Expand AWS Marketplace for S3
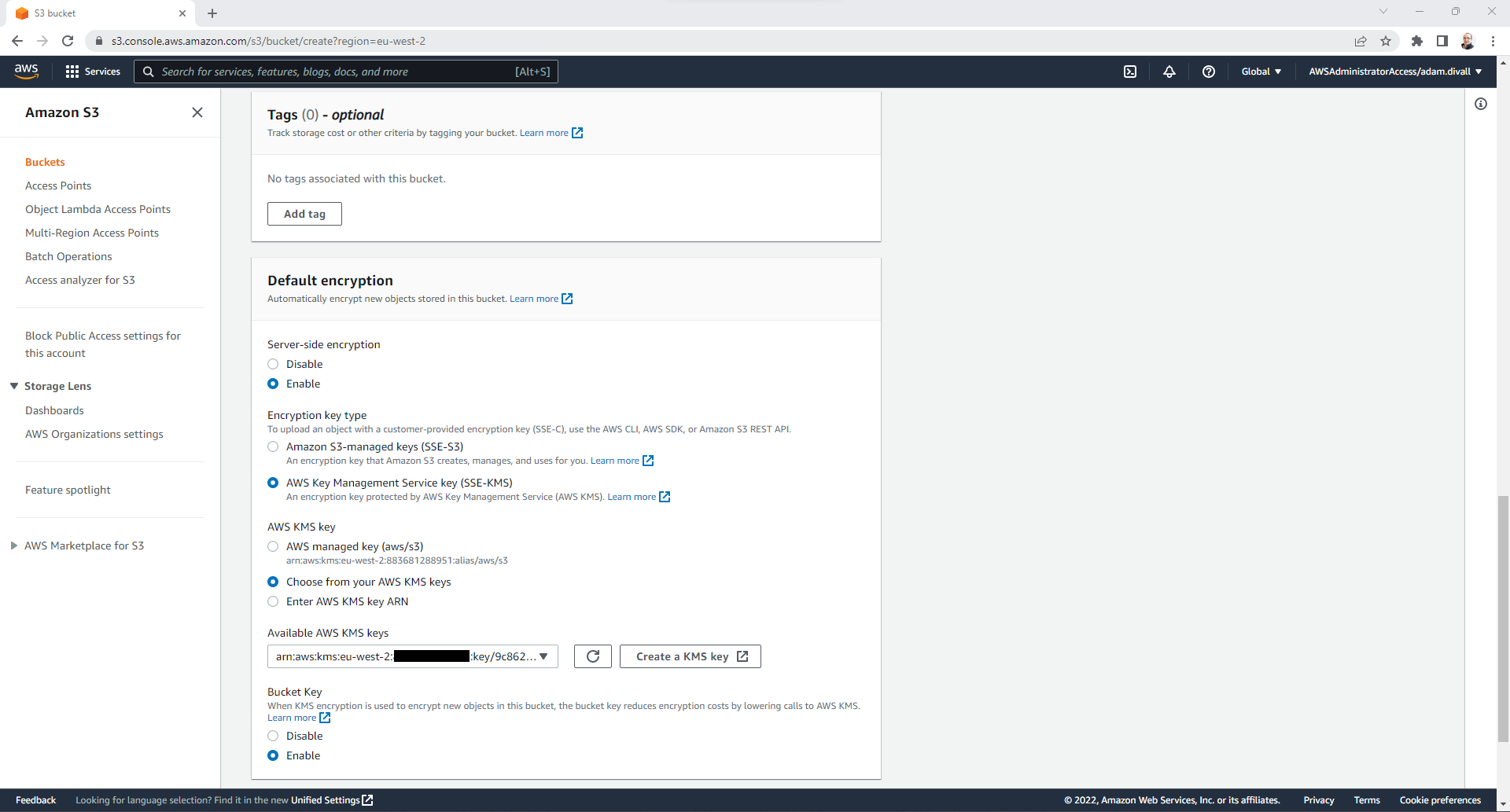The height and width of the screenshot is (812, 1510). coord(14,546)
